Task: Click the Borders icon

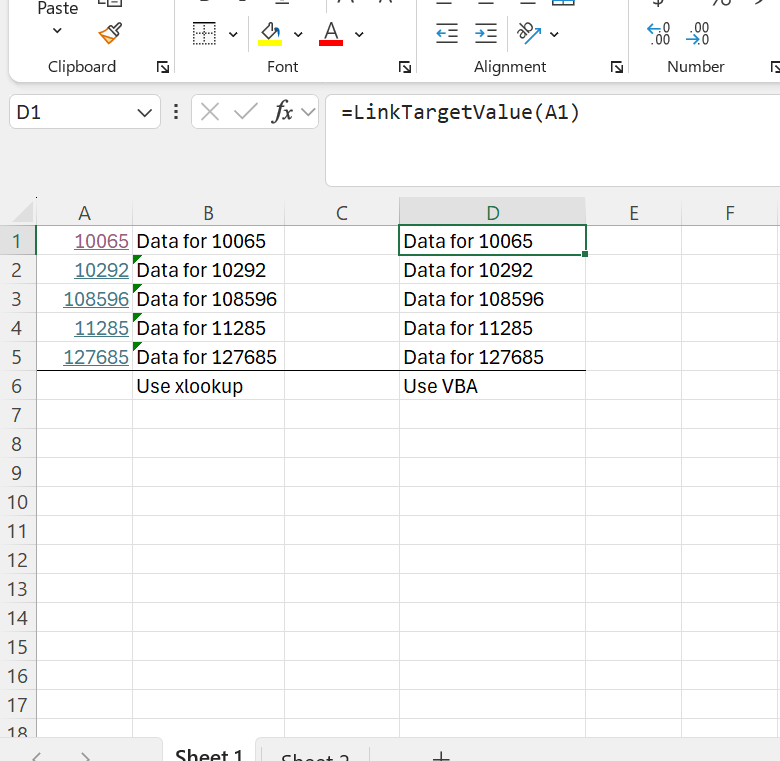Action: click(x=204, y=34)
